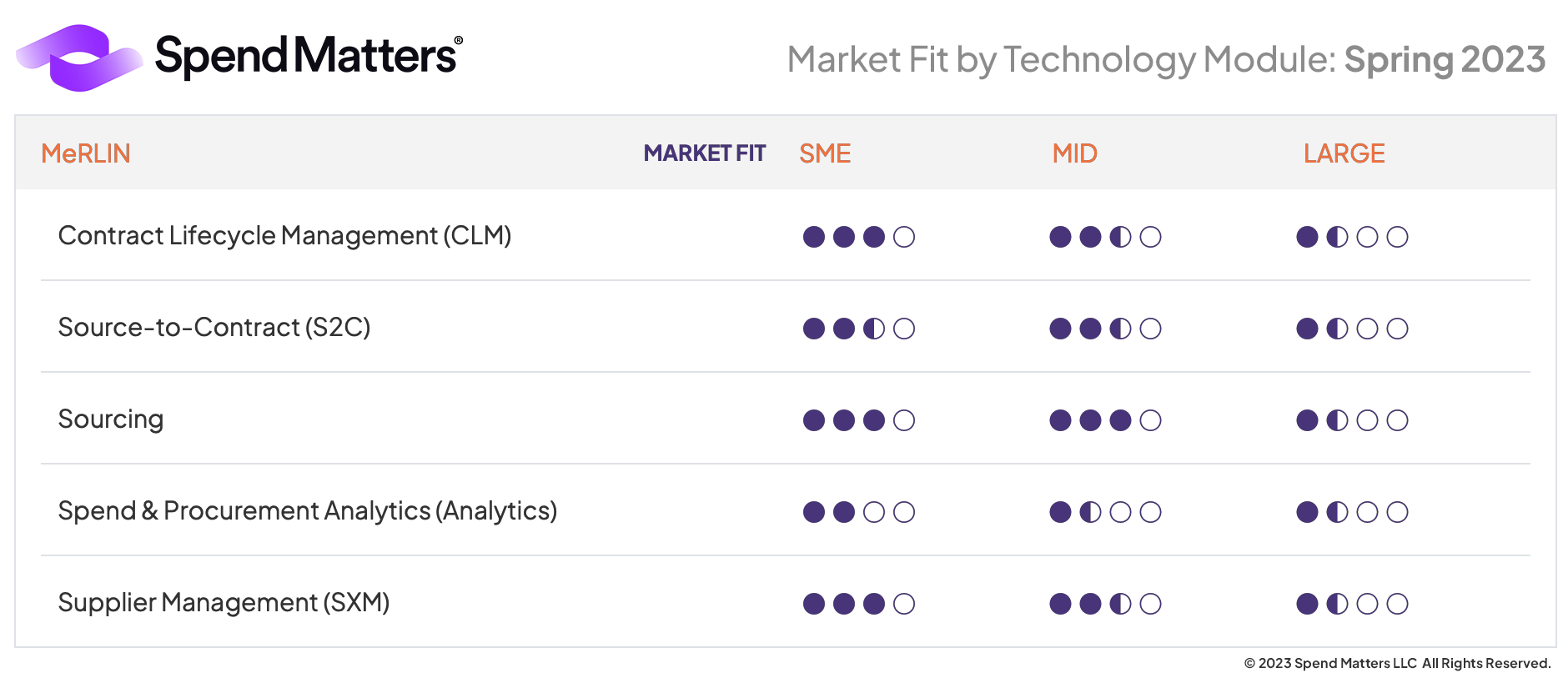Image resolution: width=1568 pixels, height=683 pixels.
Task: Click the SME rating dots for CLM
Action: point(858,237)
